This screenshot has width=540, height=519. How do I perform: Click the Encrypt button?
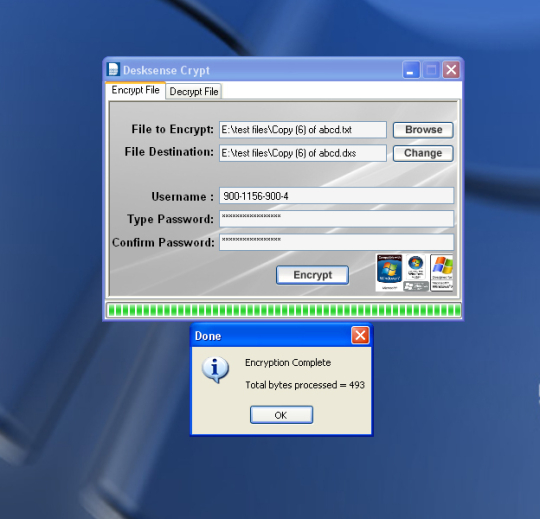[x=312, y=275]
